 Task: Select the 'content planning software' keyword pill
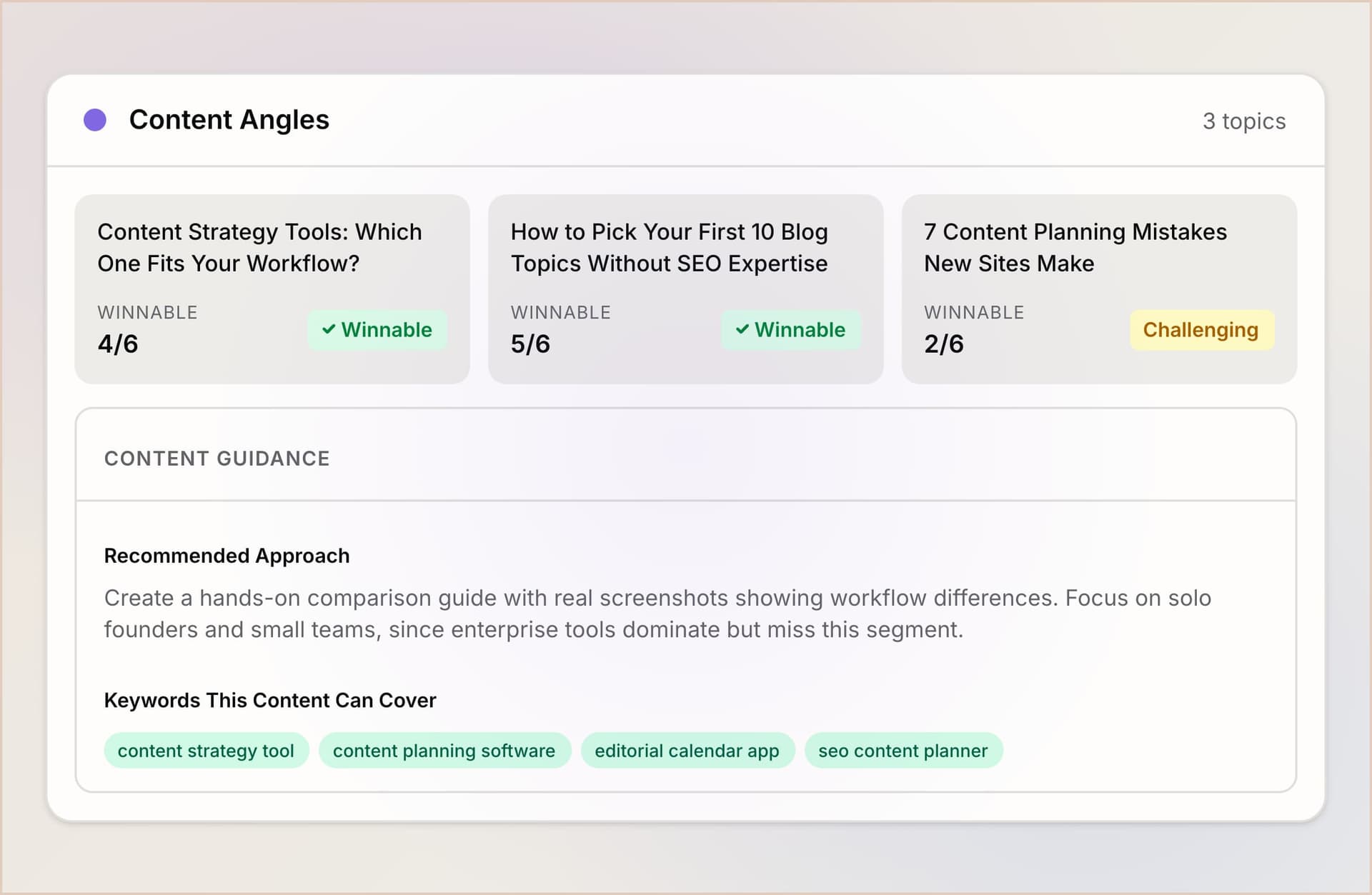444,750
